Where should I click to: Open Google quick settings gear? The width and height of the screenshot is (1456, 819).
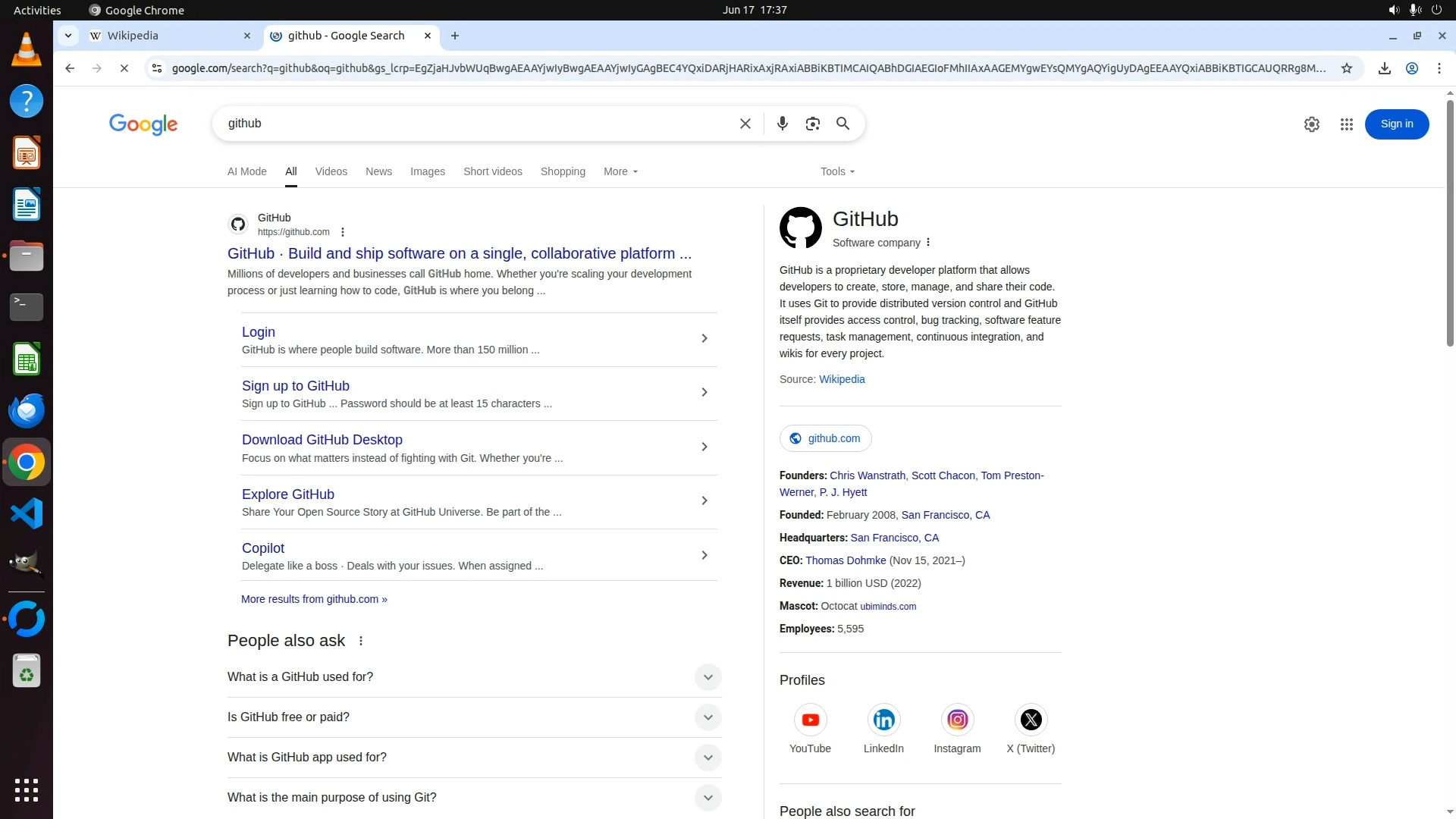(1311, 124)
